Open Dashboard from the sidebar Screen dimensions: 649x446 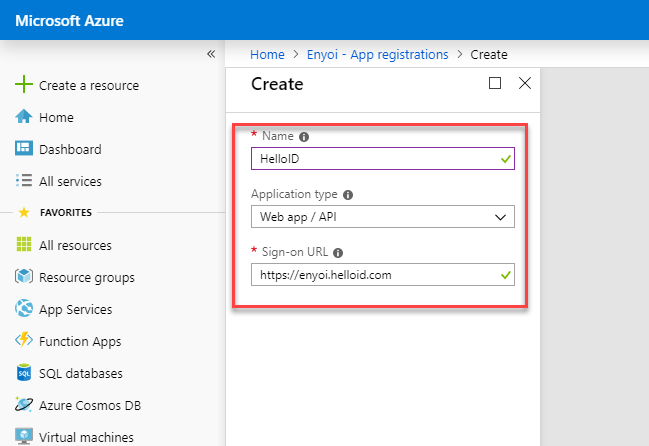(70, 149)
